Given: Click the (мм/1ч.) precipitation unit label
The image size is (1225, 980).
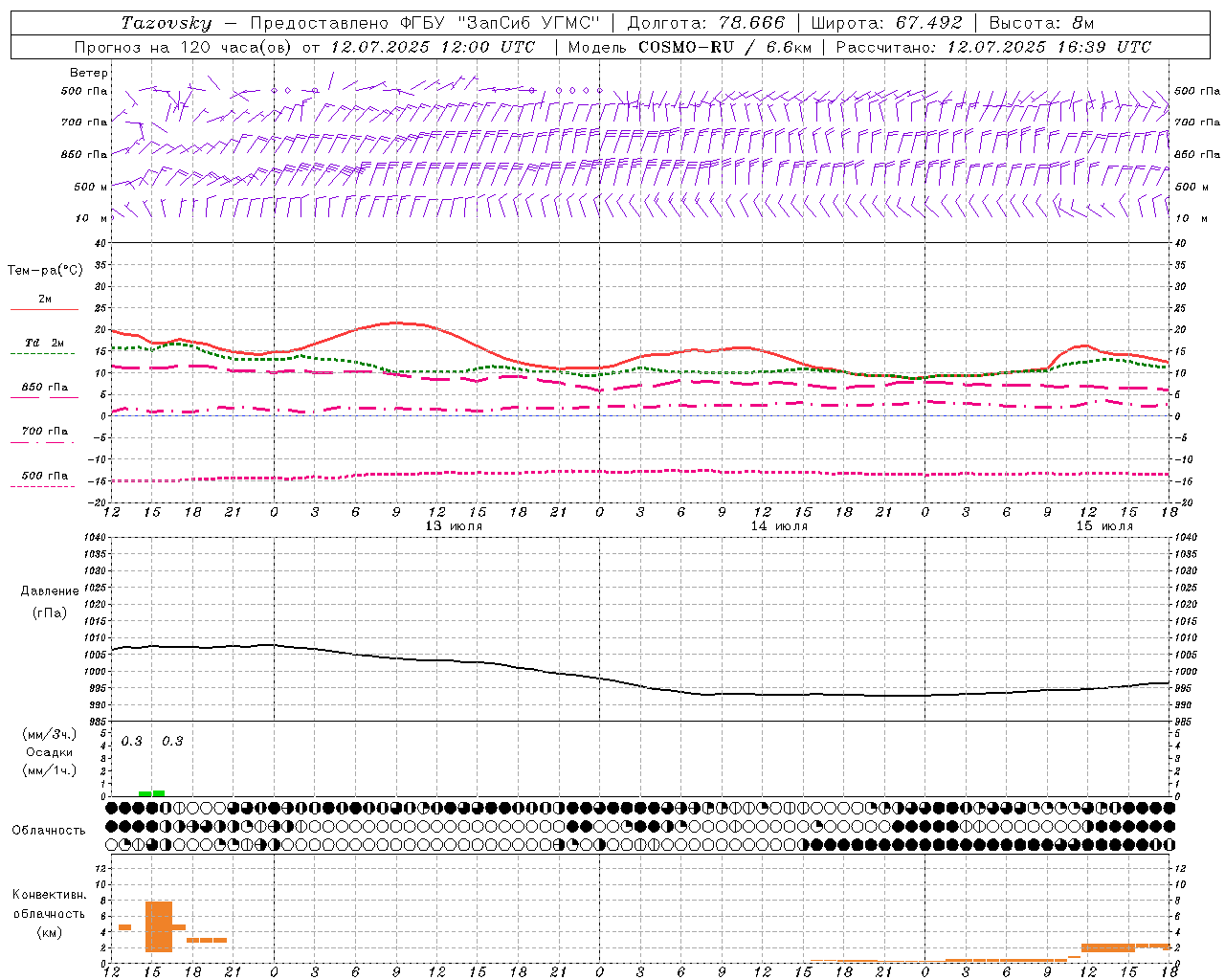Looking at the screenshot, I should pos(50,770).
